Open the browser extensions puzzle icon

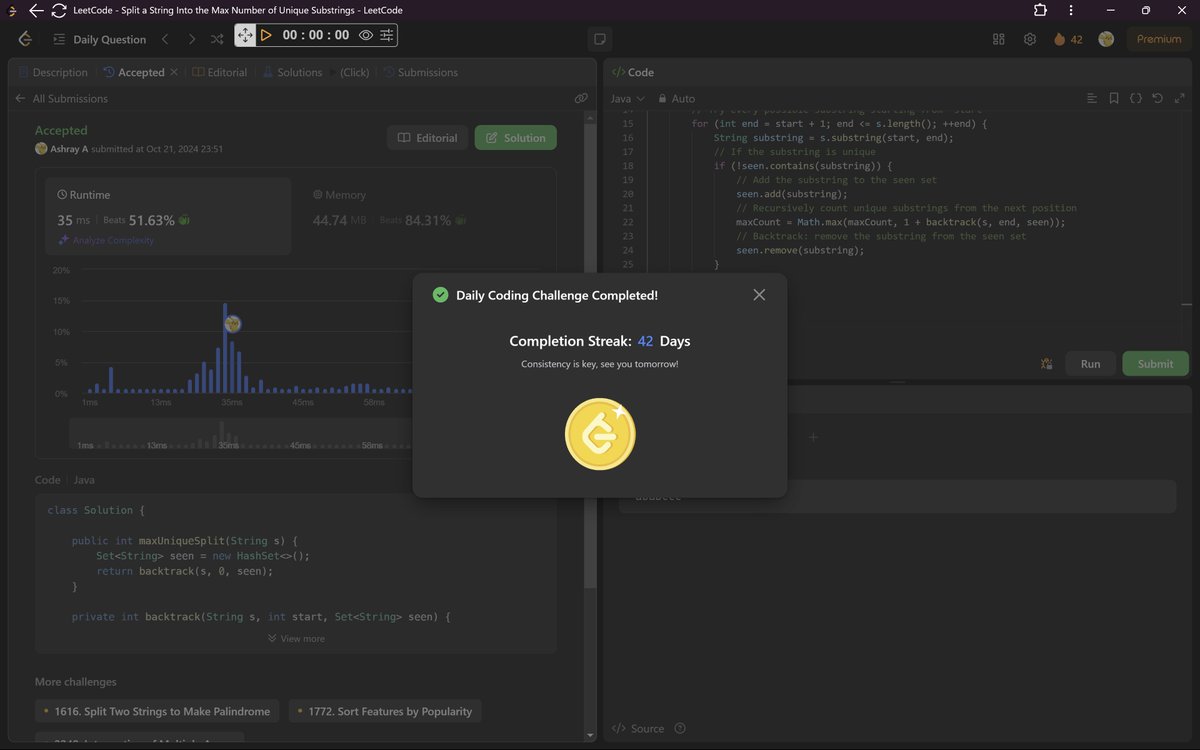point(1040,10)
